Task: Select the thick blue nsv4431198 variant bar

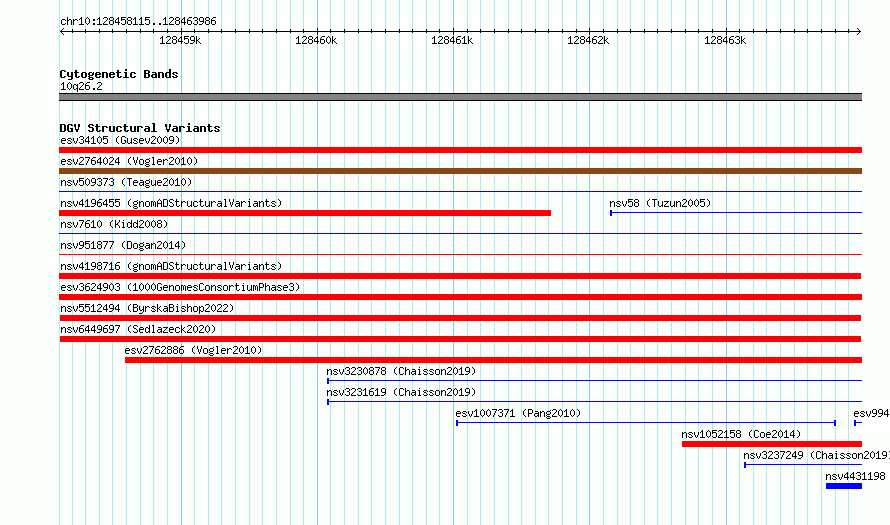Action: click(x=844, y=486)
